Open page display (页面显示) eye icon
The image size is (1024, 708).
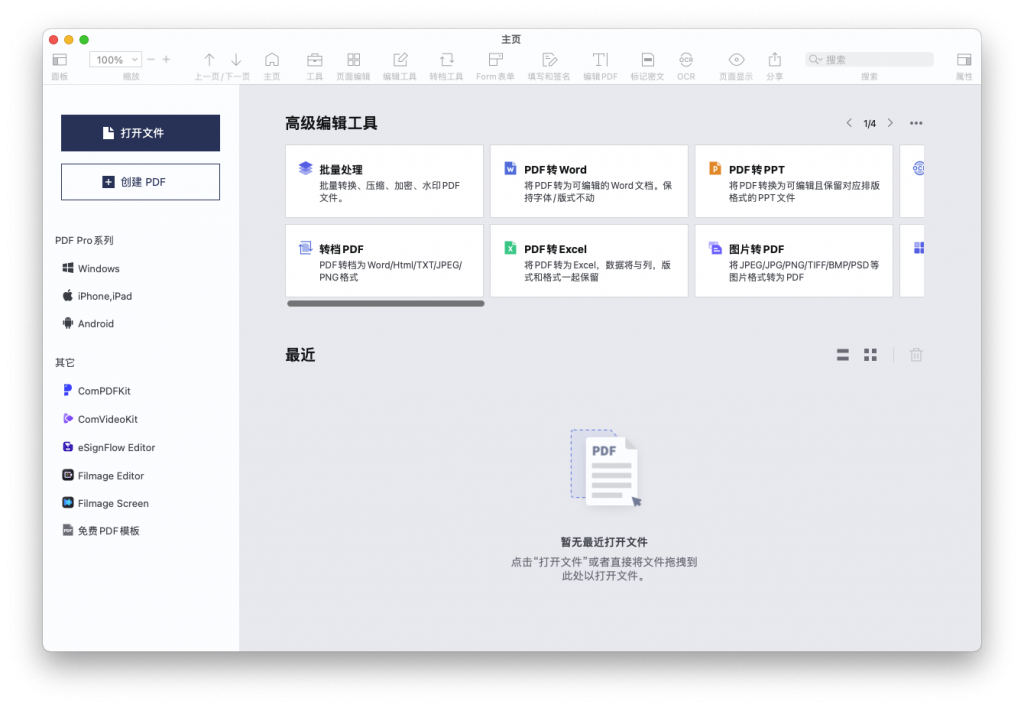pos(736,59)
